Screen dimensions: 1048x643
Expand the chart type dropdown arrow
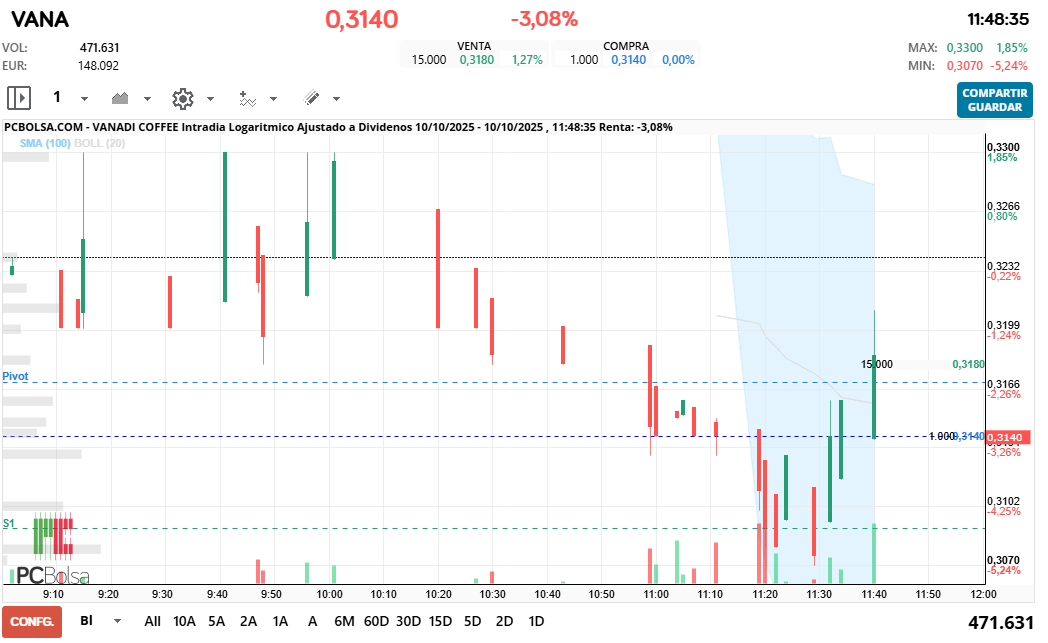click(147, 99)
